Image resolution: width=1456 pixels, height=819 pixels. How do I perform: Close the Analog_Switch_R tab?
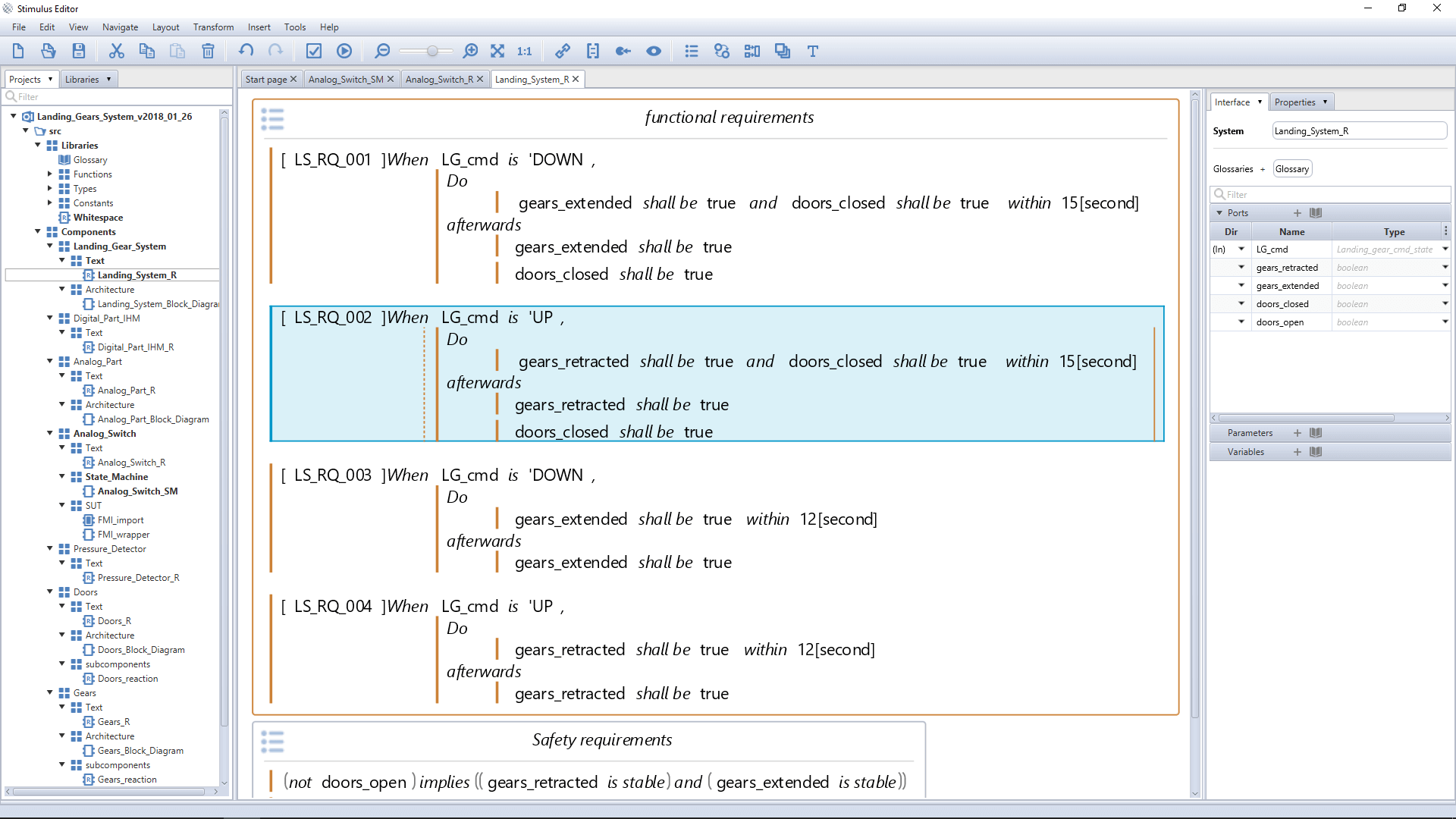480,79
